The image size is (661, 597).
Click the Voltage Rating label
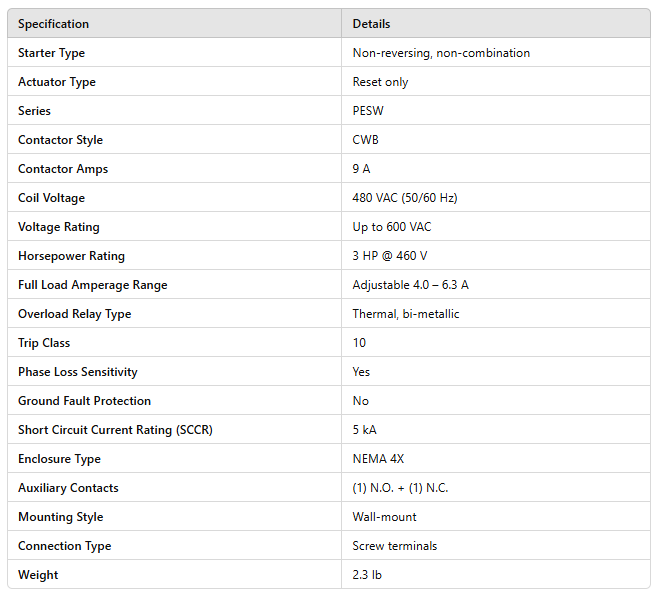click(58, 227)
